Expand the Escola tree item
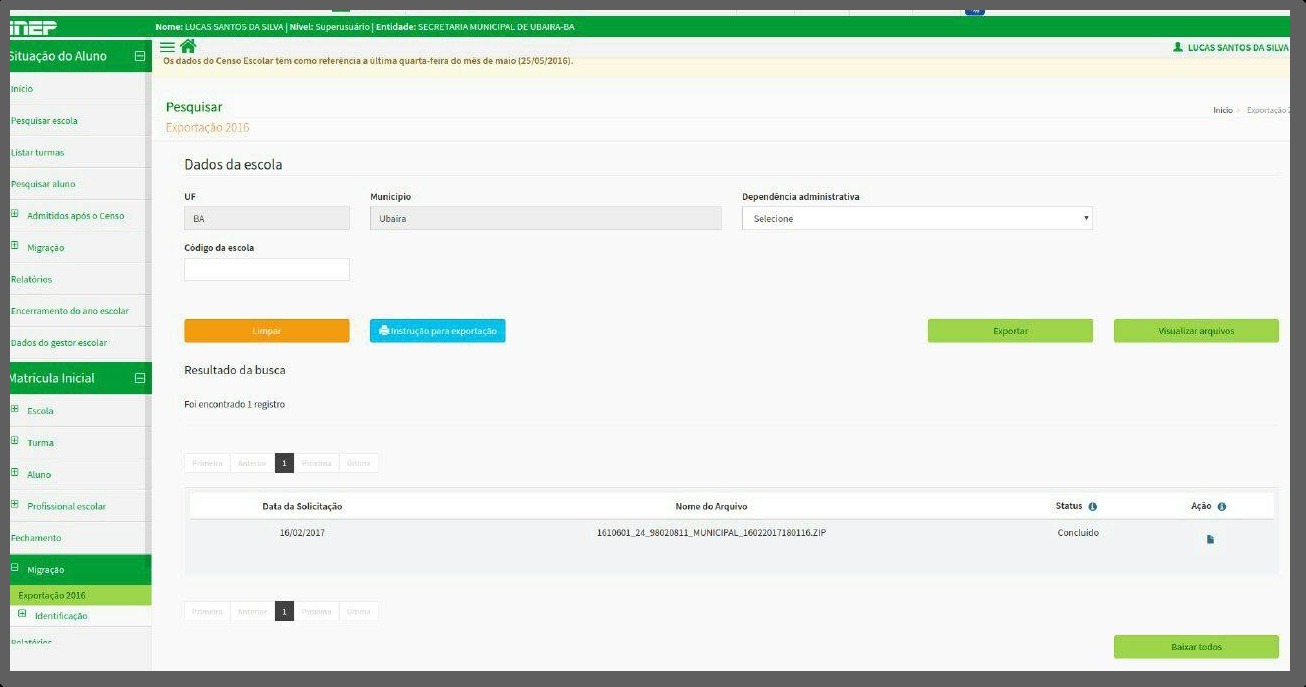Viewport: 1306px width, 687px height. click(x=15, y=409)
